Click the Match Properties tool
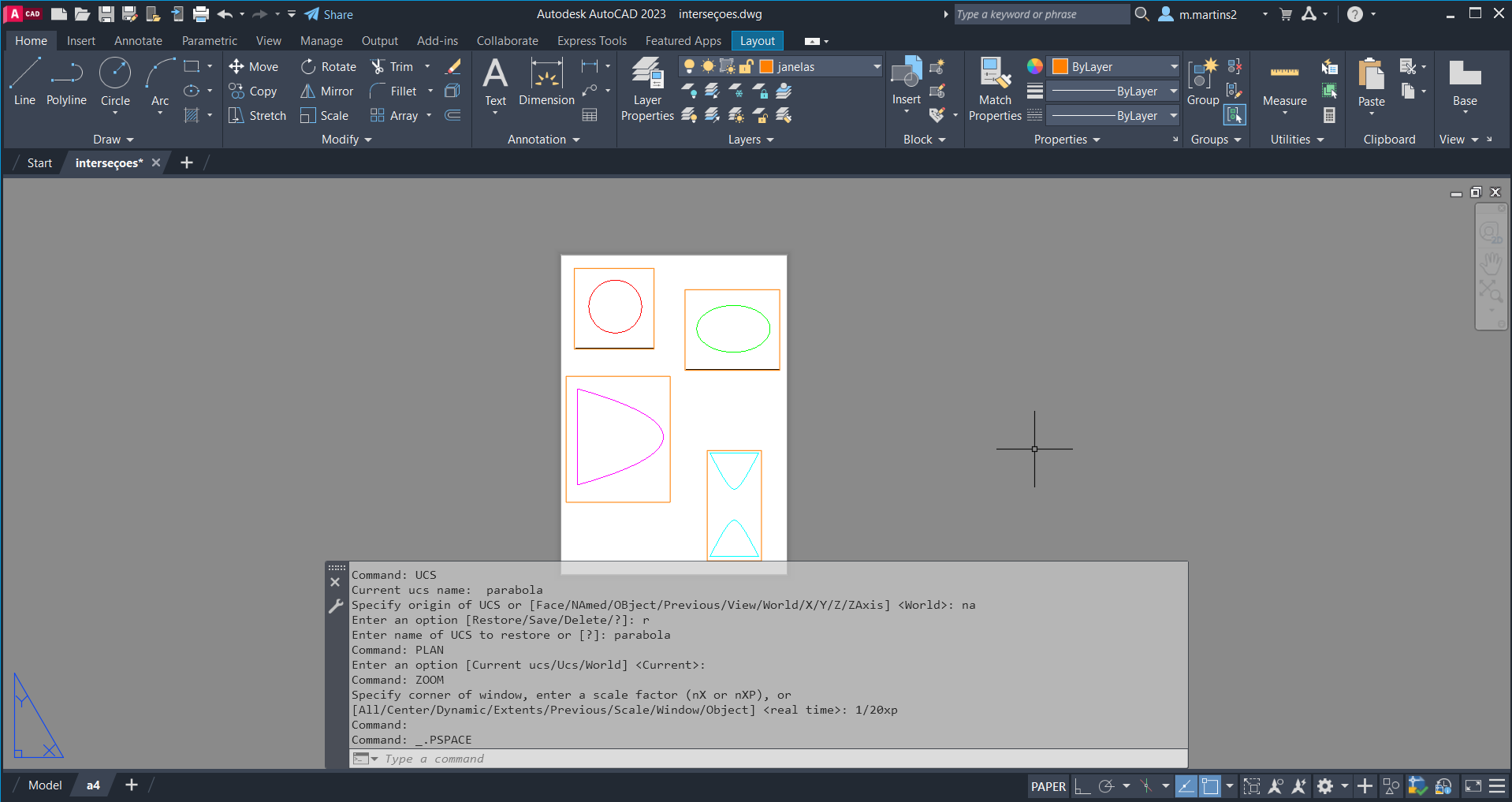 click(995, 89)
